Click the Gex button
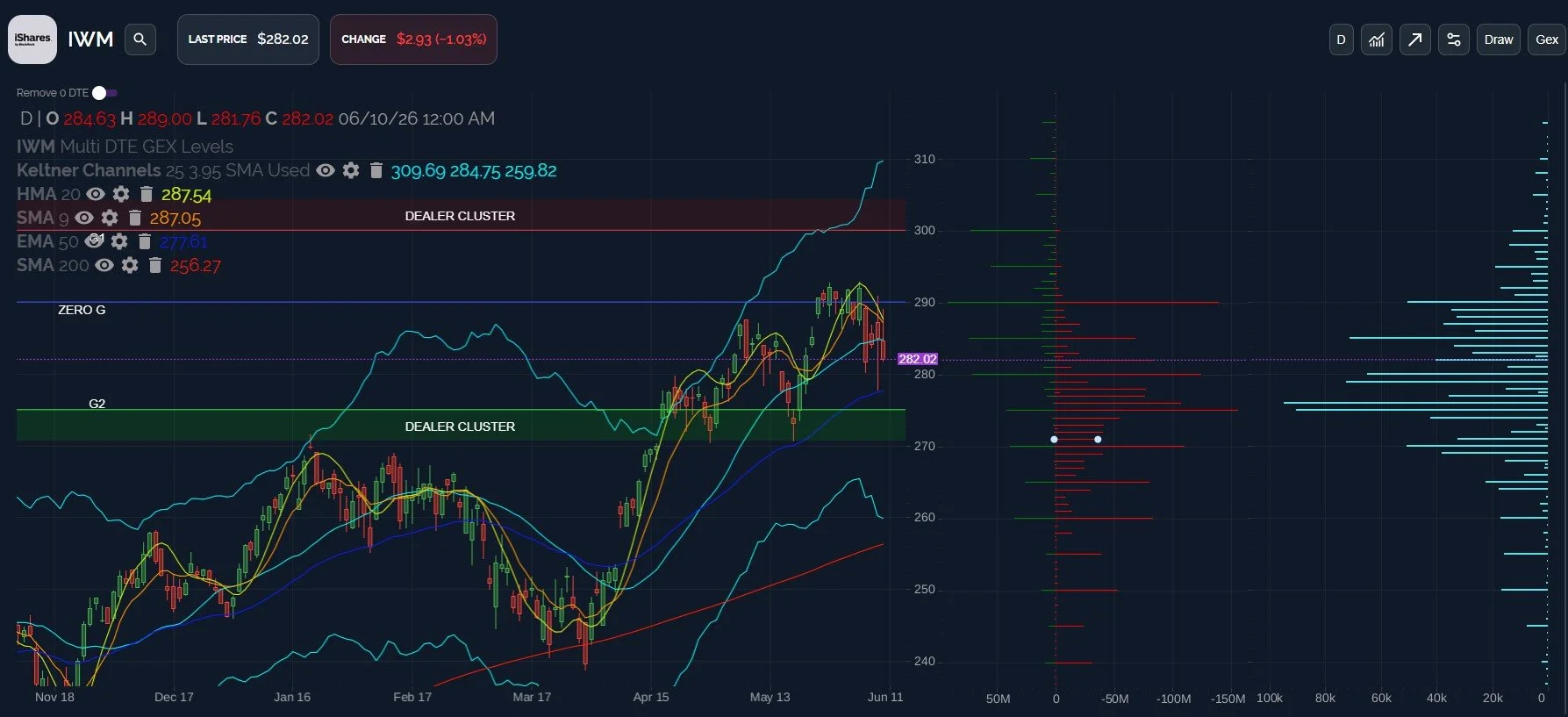The height and width of the screenshot is (717, 1568). (1547, 39)
